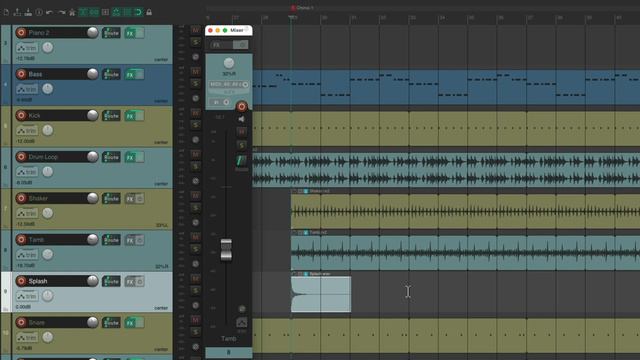Open the MIDI input dropdown in Mixer strip
Viewport: 640px width, 360px height.
click(x=229, y=84)
